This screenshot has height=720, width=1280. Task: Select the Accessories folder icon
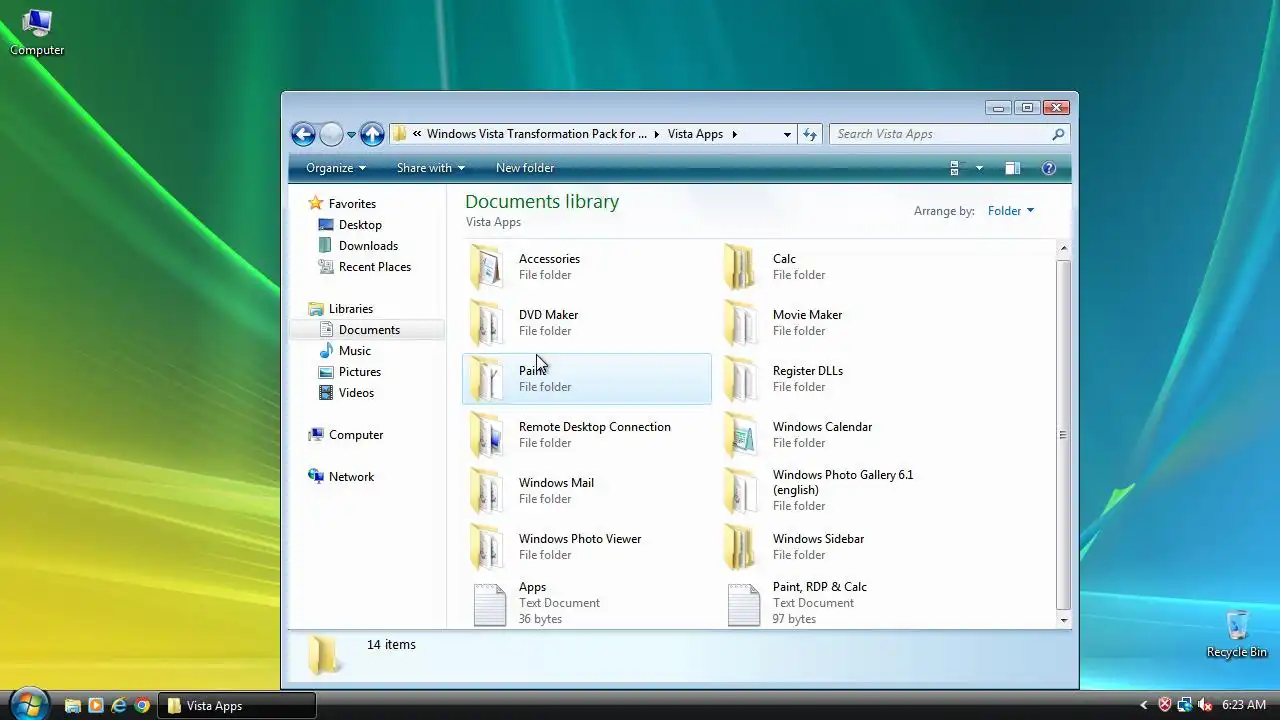pos(488,267)
